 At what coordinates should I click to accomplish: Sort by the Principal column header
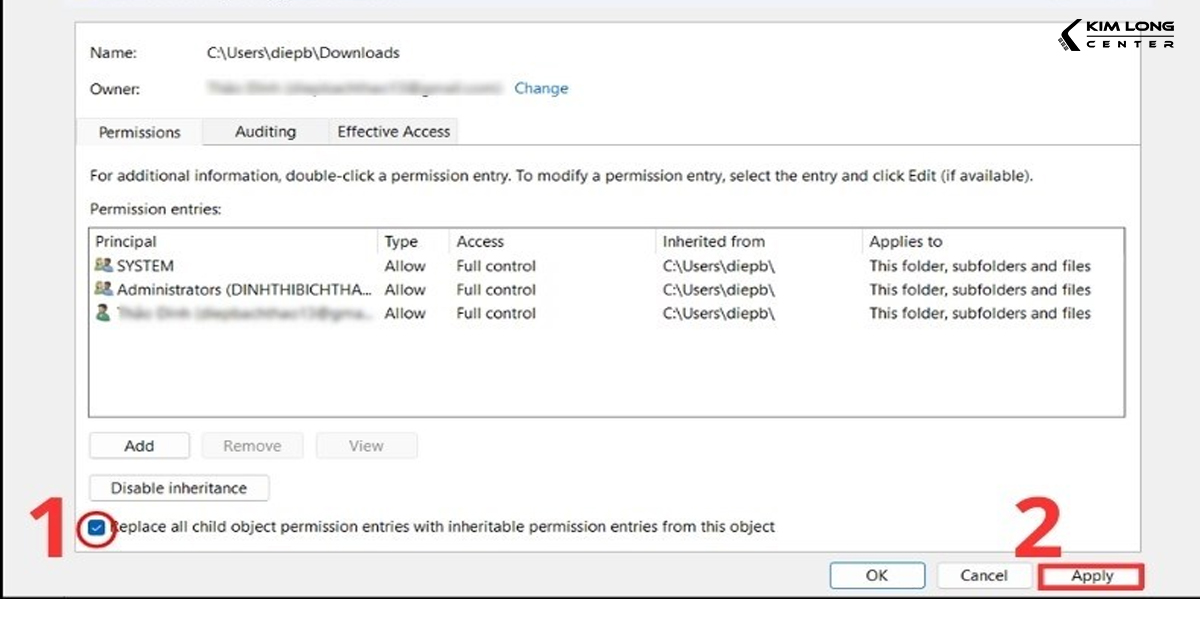point(126,241)
